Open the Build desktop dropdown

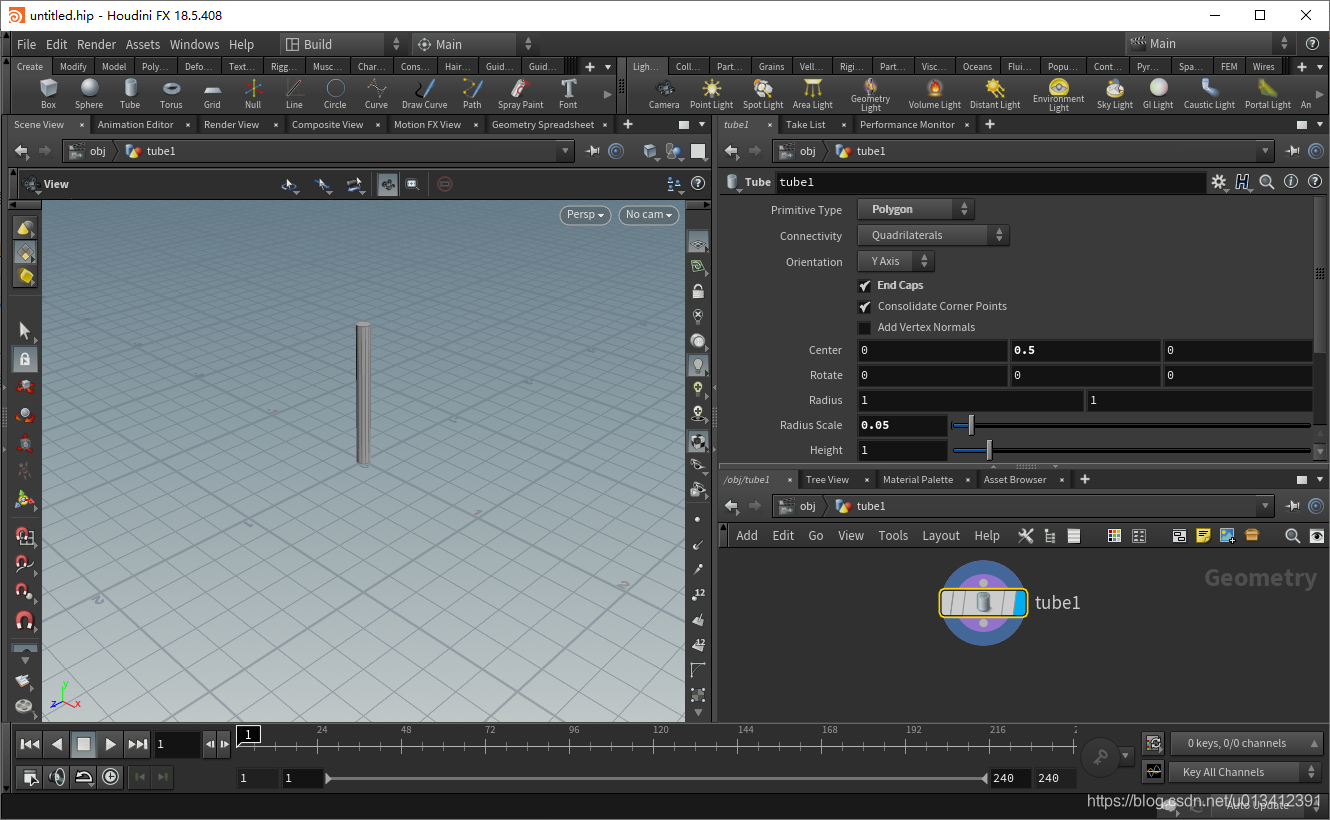pos(343,44)
